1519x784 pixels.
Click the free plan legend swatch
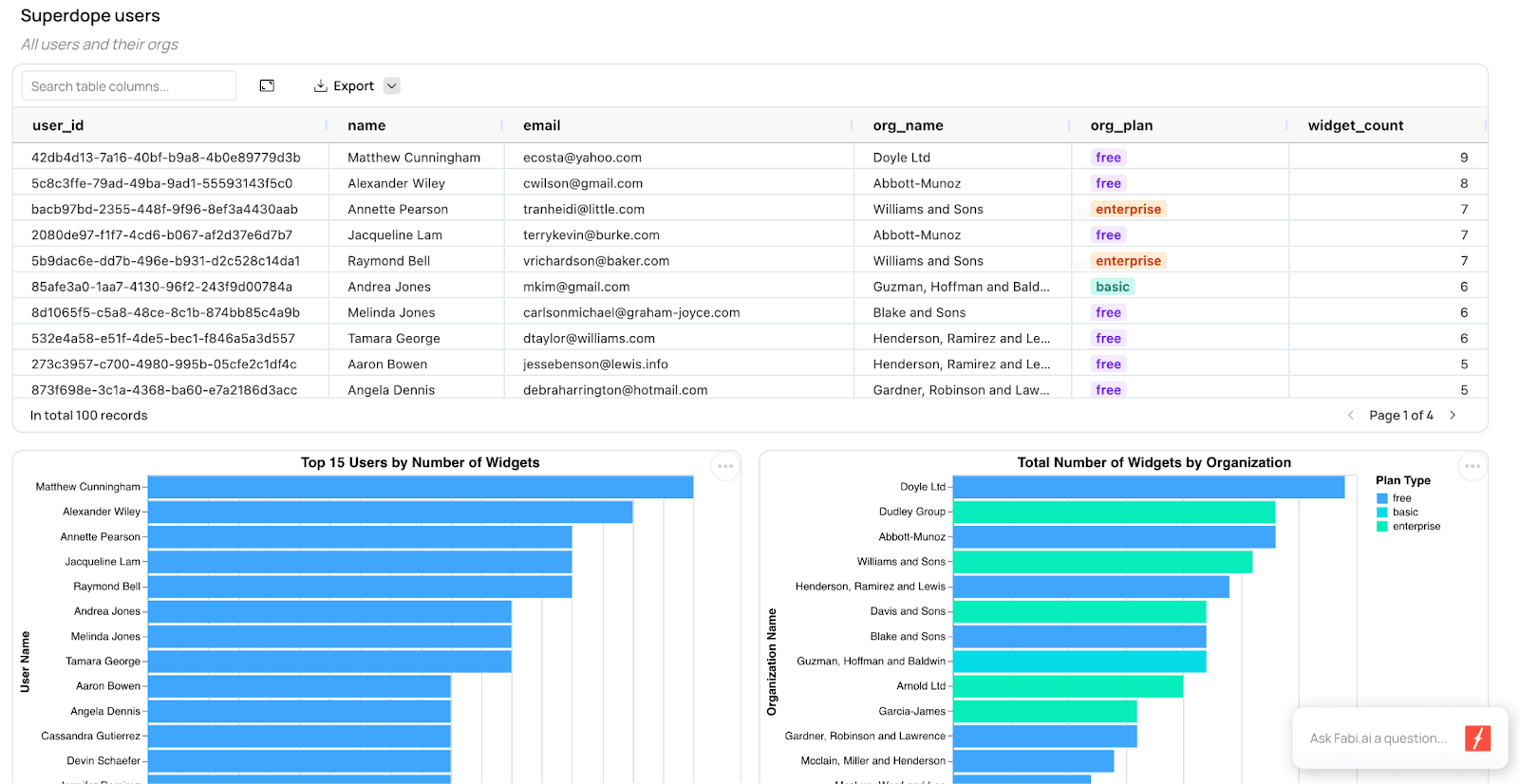pos(1382,498)
